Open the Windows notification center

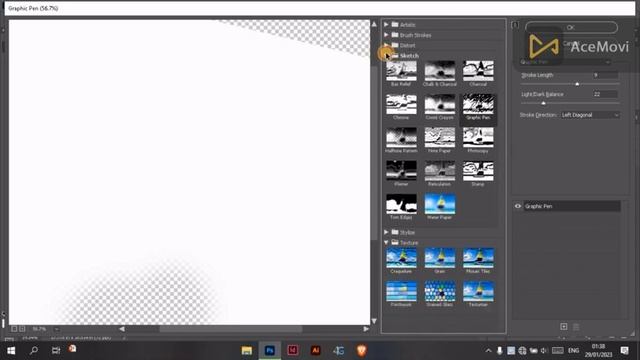(624, 351)
